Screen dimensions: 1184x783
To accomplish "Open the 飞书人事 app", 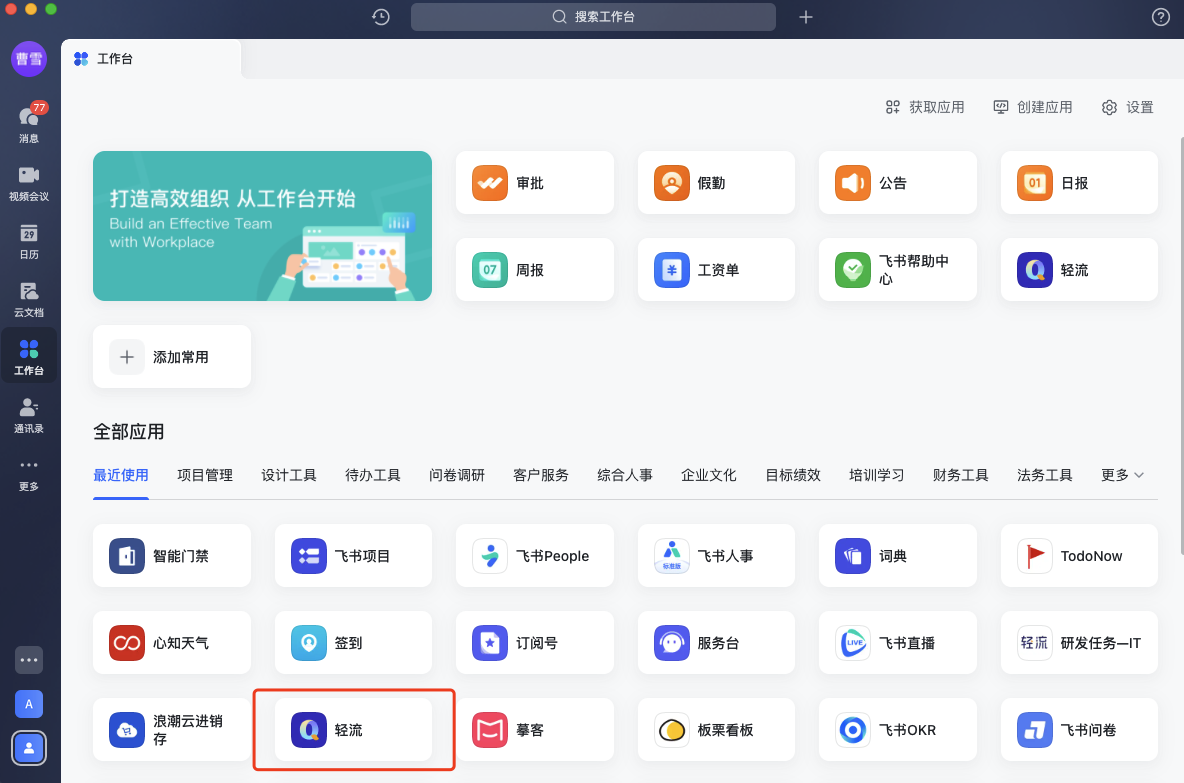I will point(716,556).
